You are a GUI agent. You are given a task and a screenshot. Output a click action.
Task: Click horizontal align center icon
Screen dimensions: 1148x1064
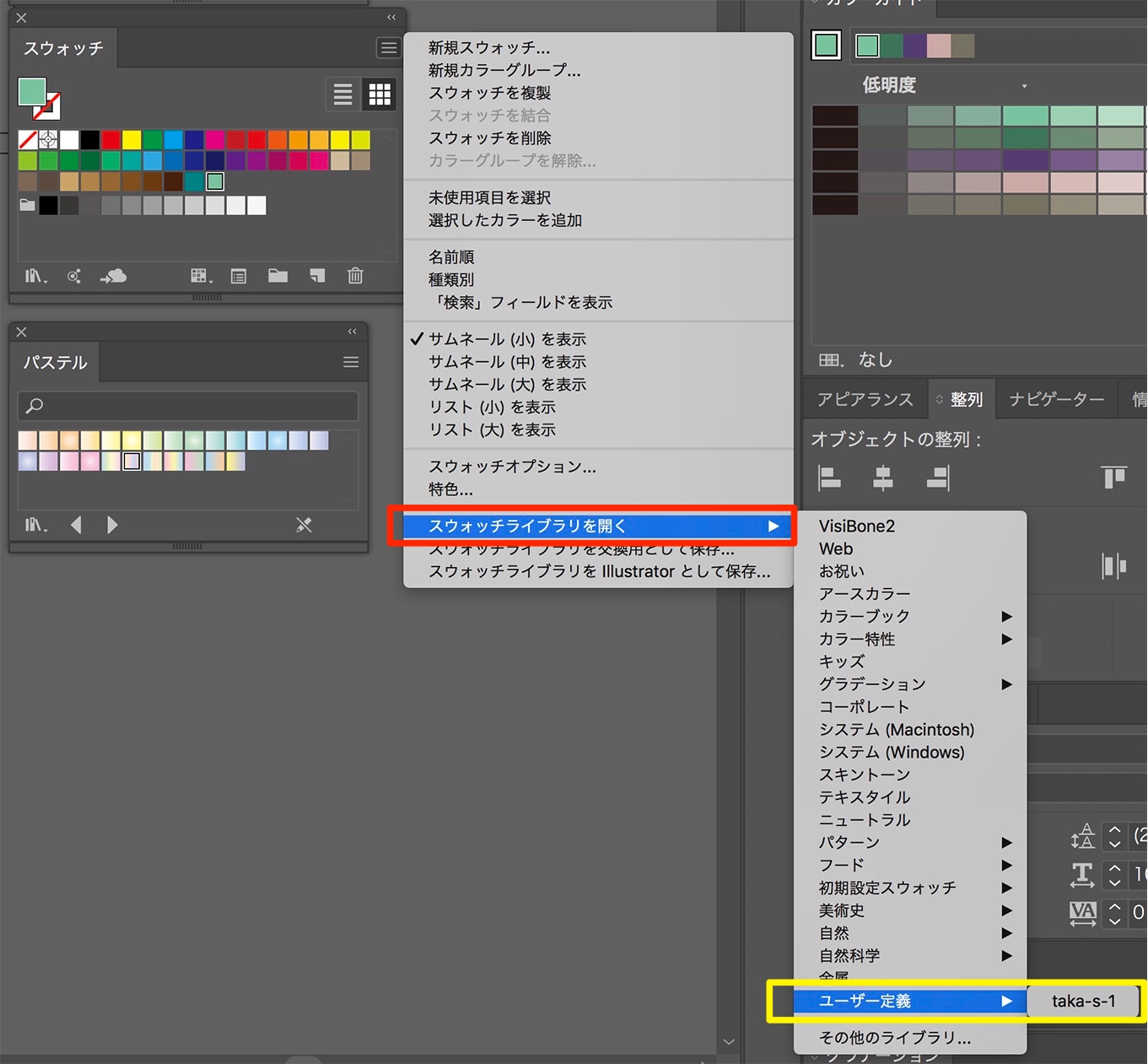point(883,478)
